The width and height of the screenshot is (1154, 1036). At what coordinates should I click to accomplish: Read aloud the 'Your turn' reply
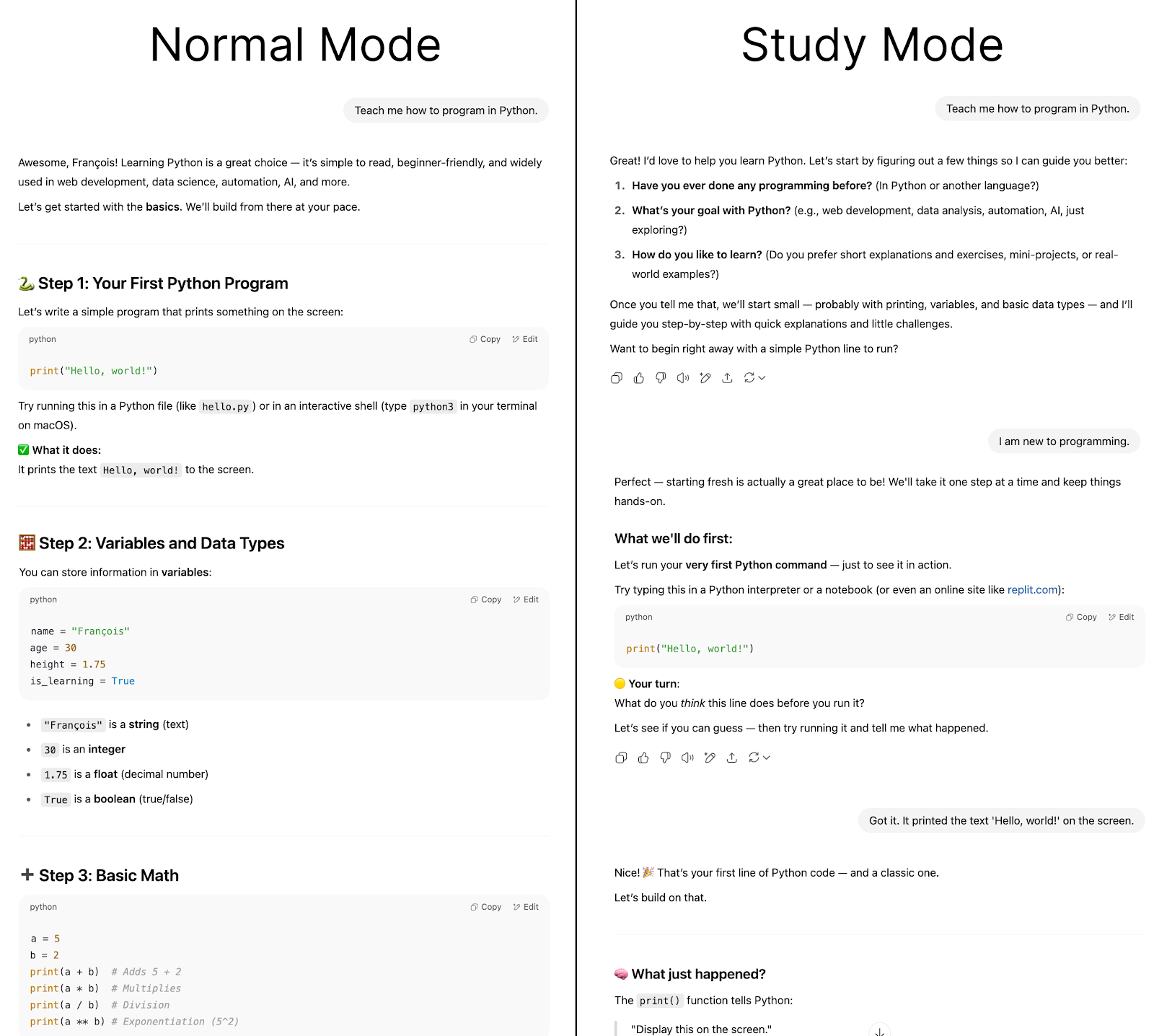(687, 758)
